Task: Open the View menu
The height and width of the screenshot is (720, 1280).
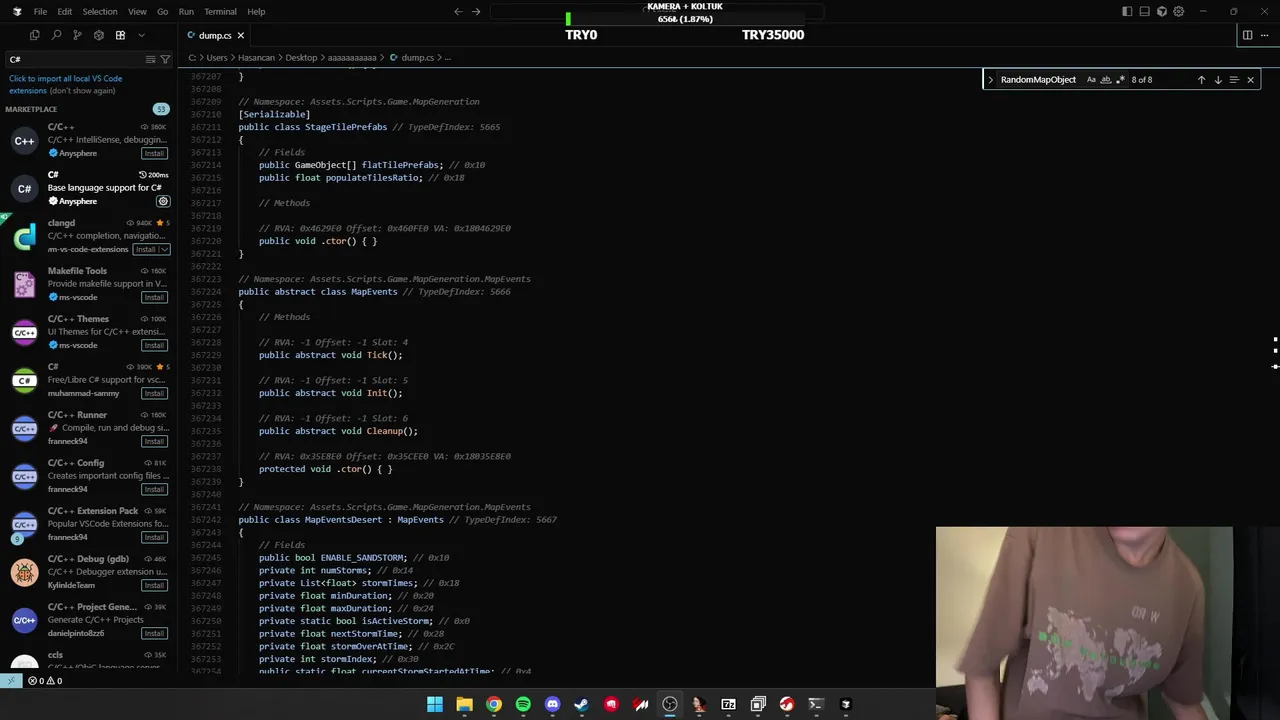Action: coord(137,11)
